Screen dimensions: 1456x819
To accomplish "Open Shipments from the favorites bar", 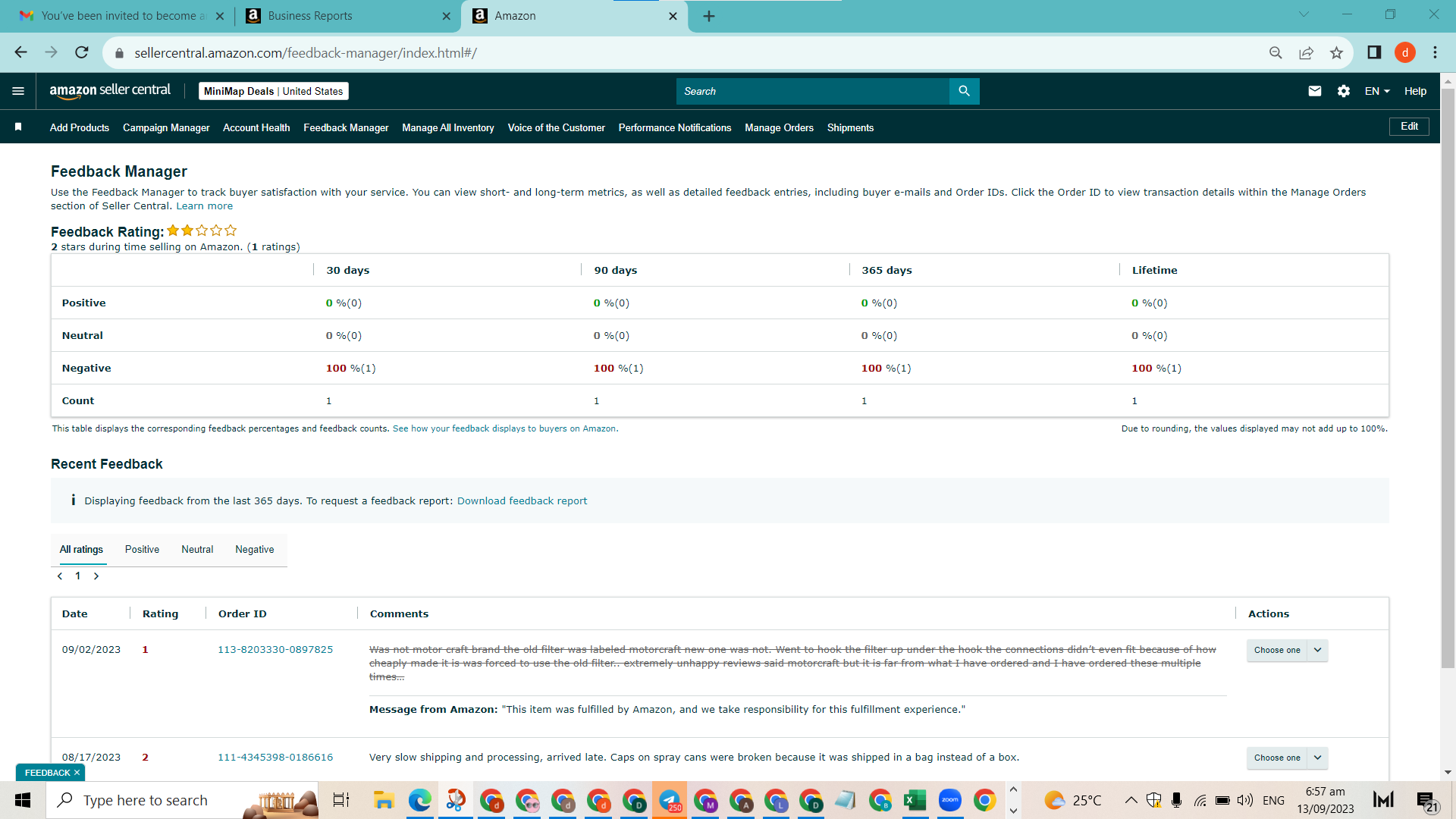I will click(850, 128).
